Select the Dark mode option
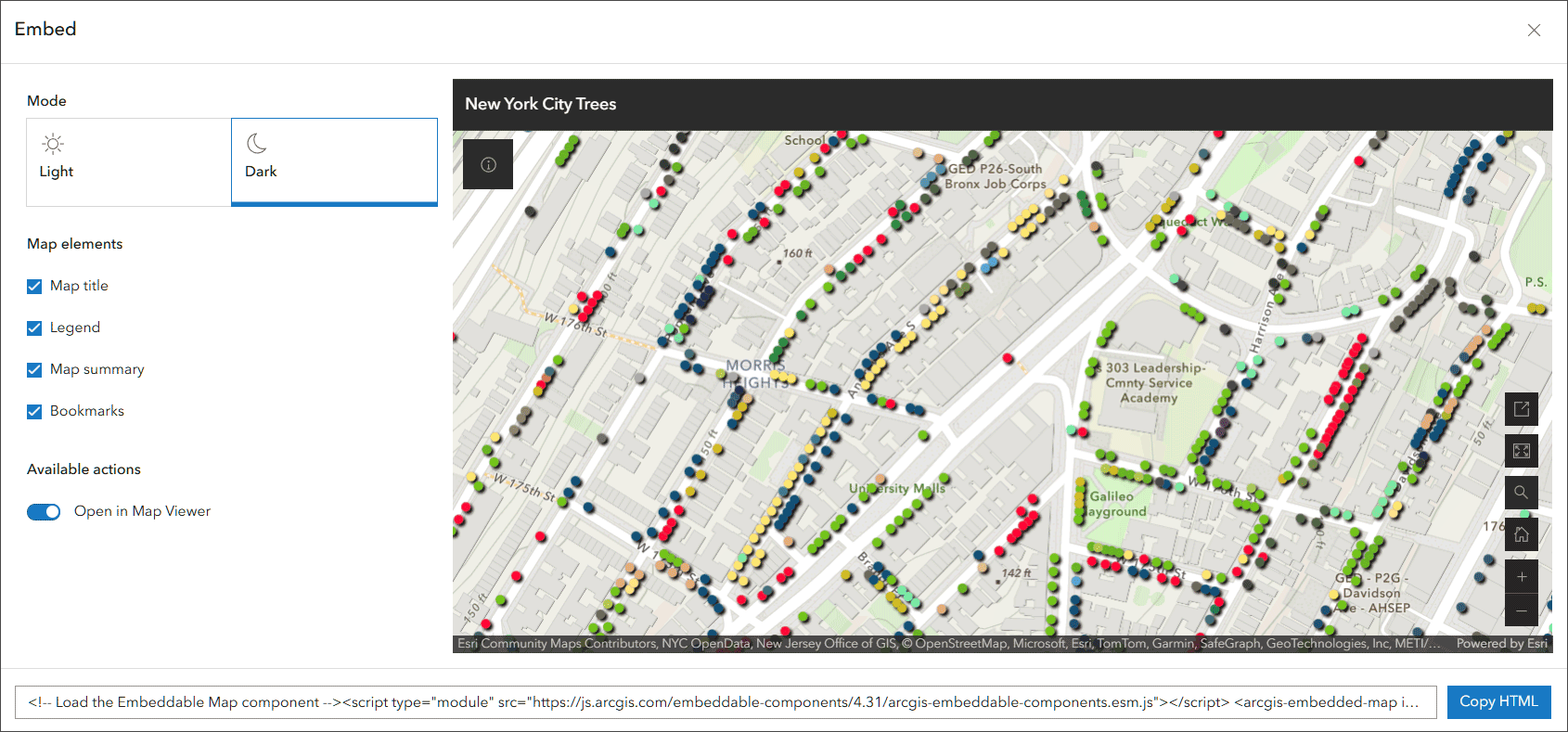Image resolution: width=1568 pixels, height=732 pixels. click(x=334, y=161)
